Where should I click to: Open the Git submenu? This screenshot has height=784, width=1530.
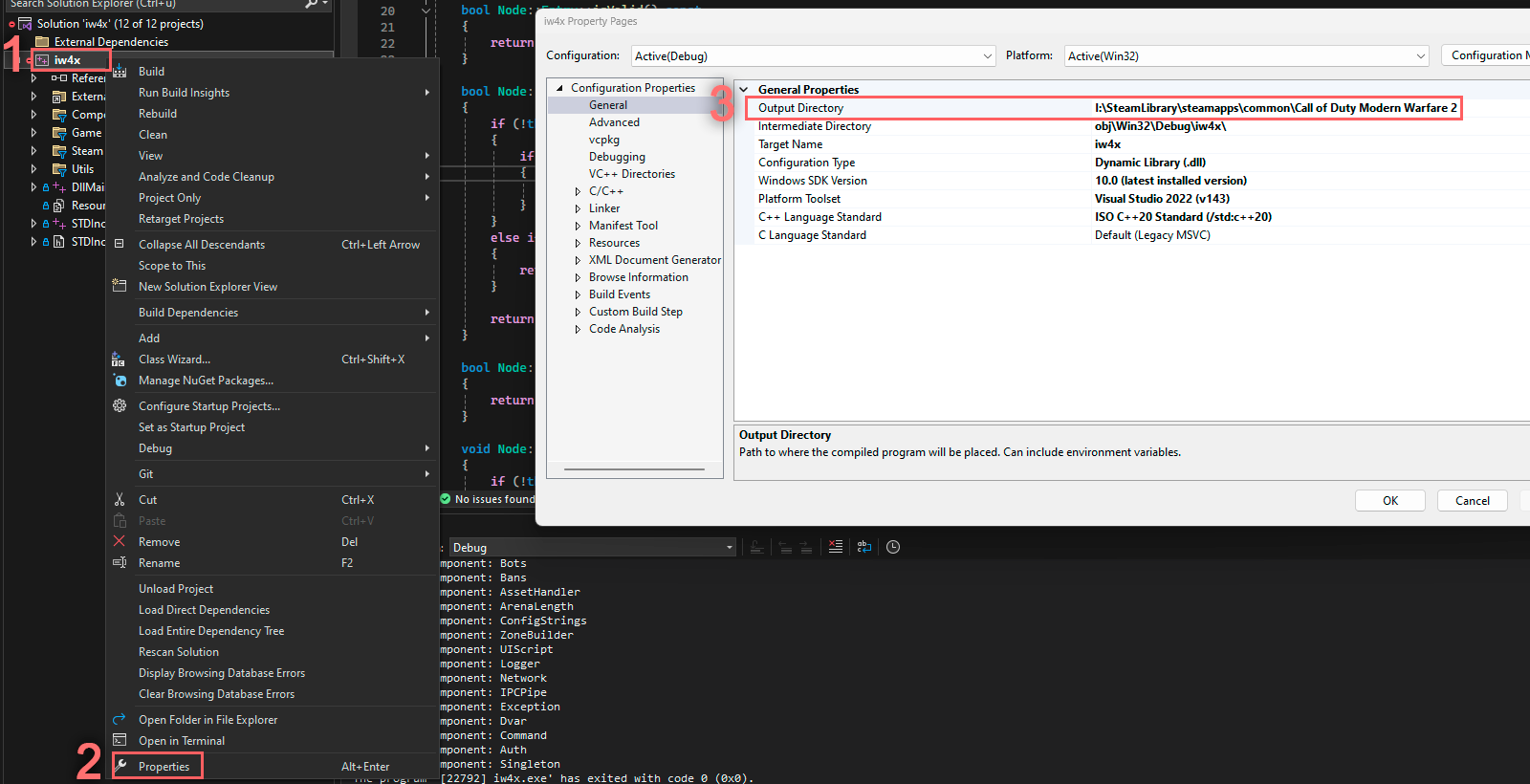click(272, 474)
